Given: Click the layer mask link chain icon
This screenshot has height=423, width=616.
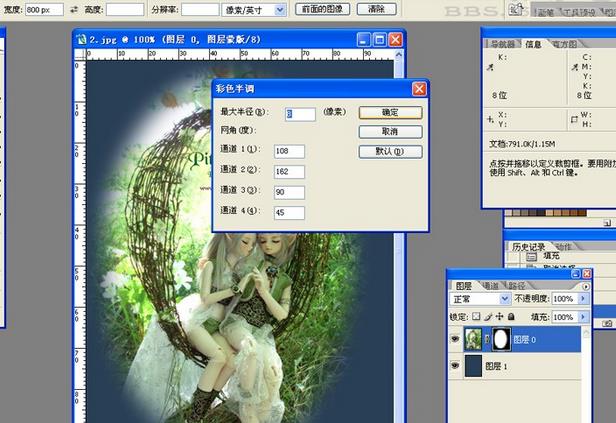Looking at the screenshot, I should point(487,339).
